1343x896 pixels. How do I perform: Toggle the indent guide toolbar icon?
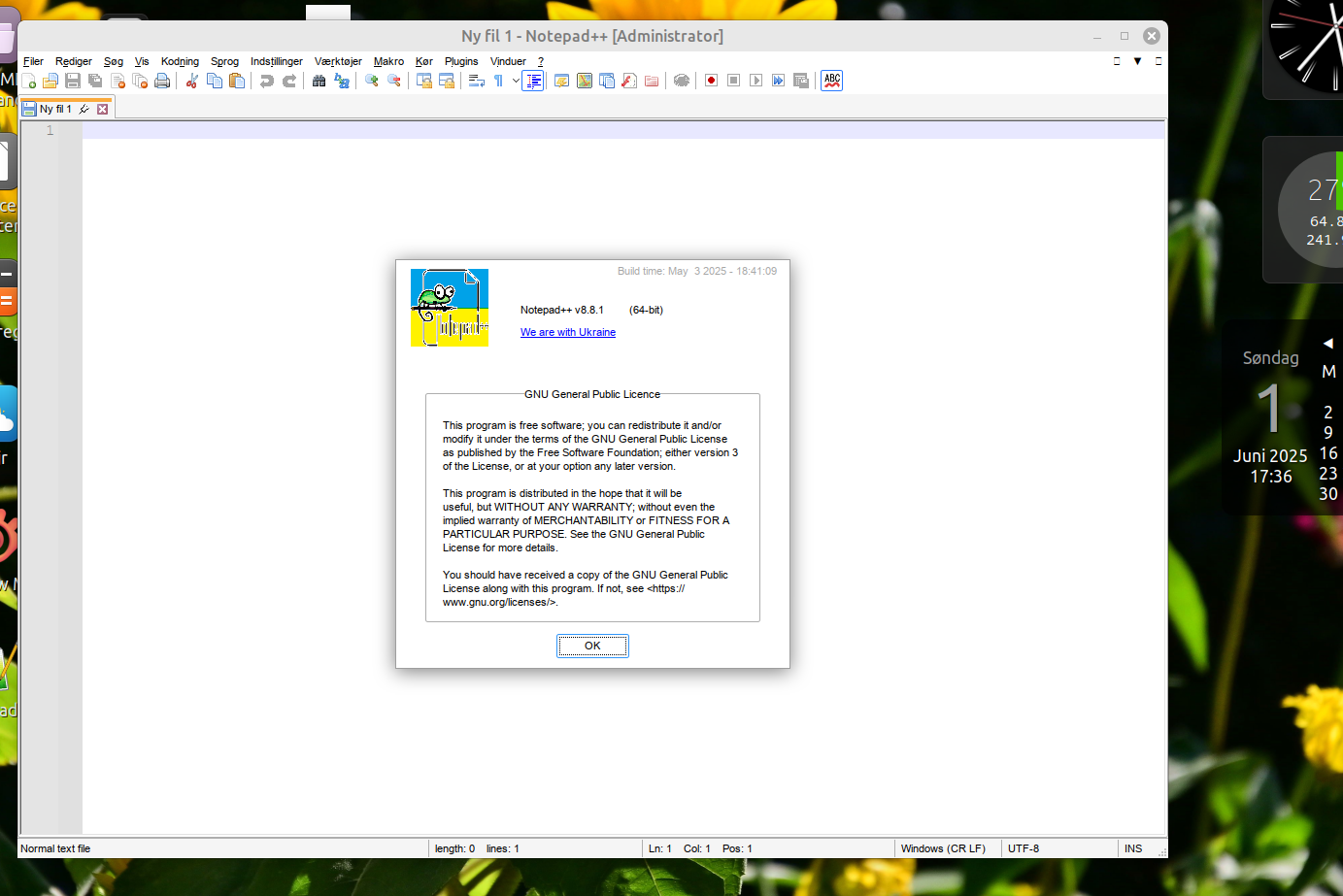533,81
